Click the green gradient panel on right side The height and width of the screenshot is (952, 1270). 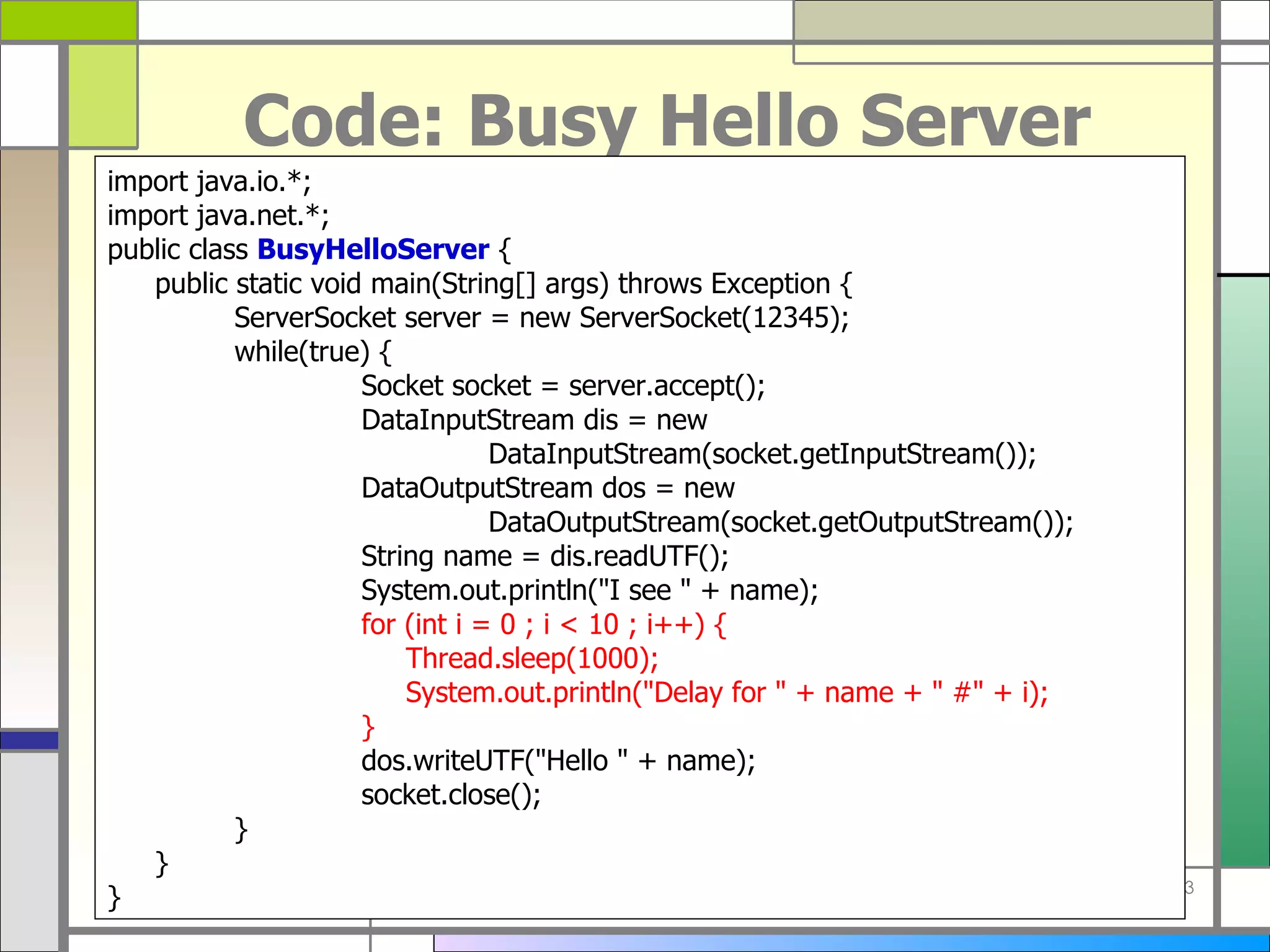(1245, 570)
